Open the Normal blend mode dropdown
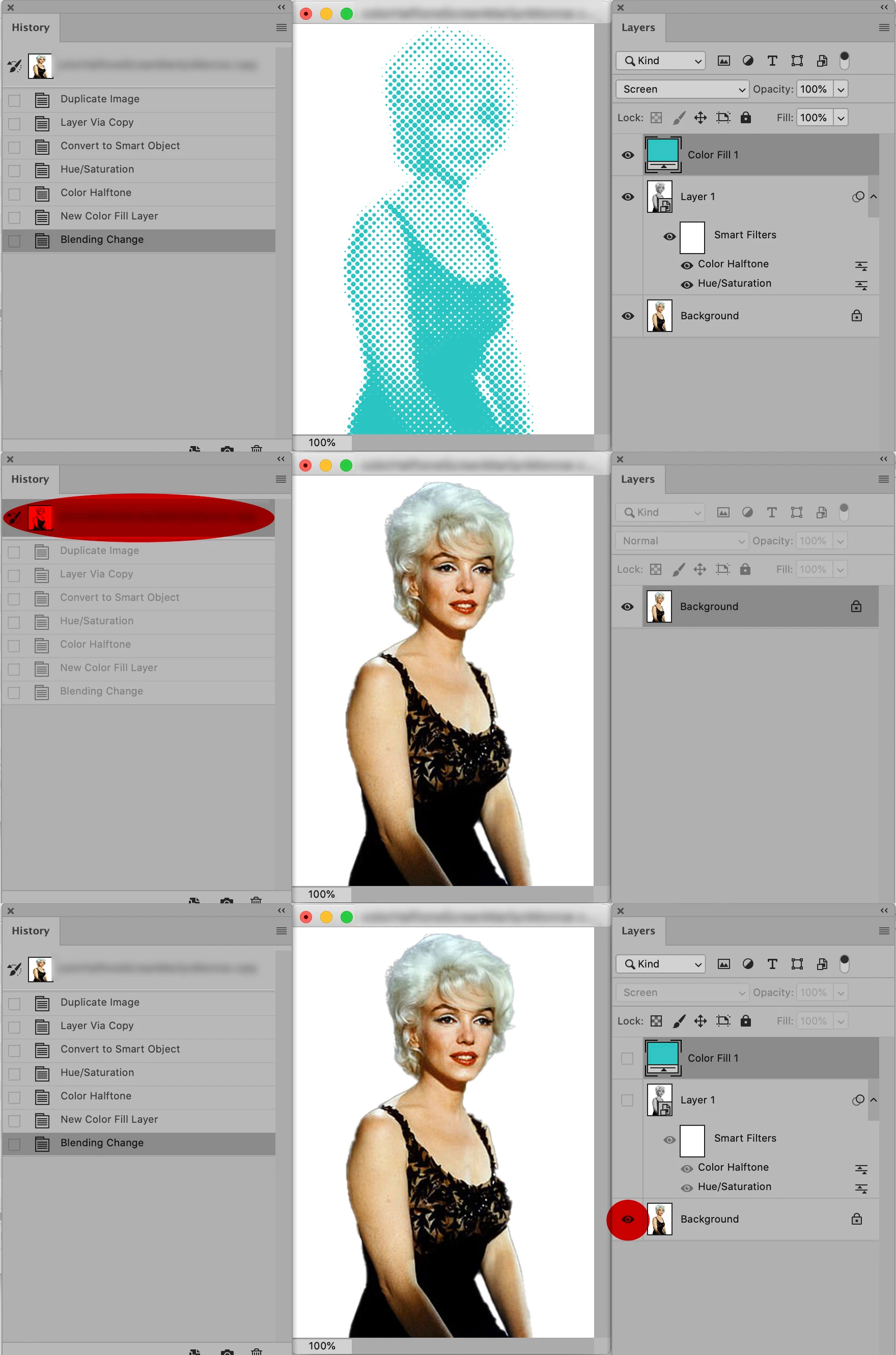Image resolution: width=896 pixels, height=1355 pixels. coord(681,541)
